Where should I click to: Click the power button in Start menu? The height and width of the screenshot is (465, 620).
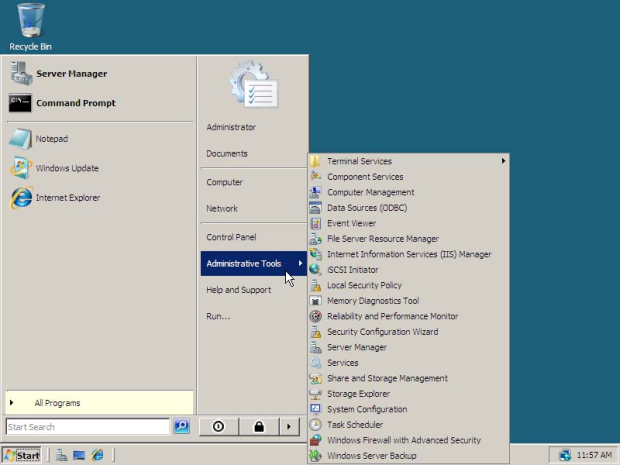(x=218, y=427)
